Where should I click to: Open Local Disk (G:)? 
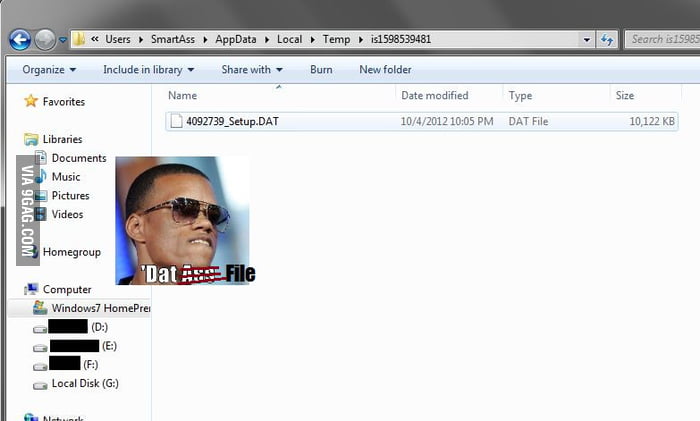coord(85,383)
